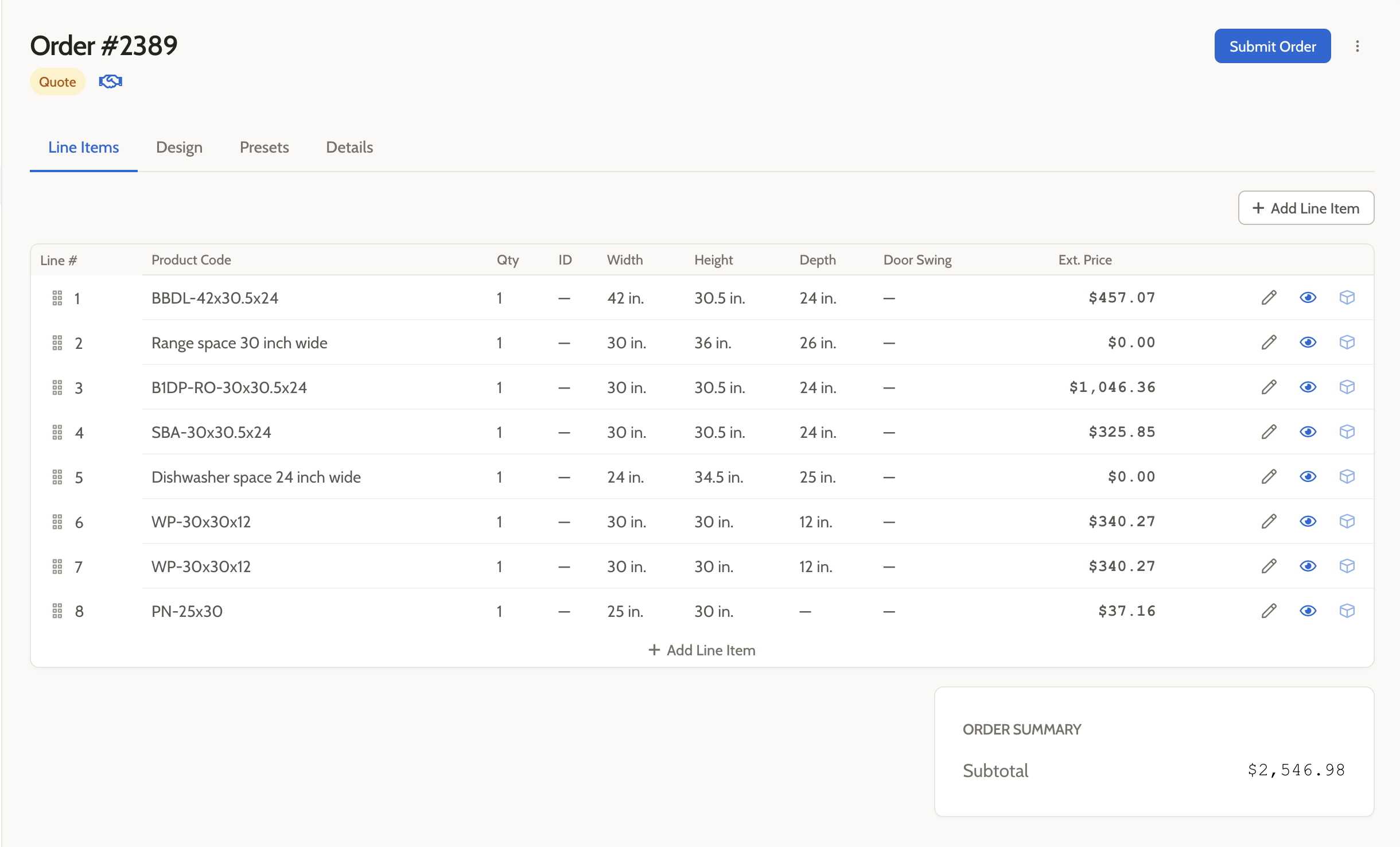The width and height of the screenshot is (1400, 847).
Task: Open 3D cube view for Range space line
Action: [1347, 342]
